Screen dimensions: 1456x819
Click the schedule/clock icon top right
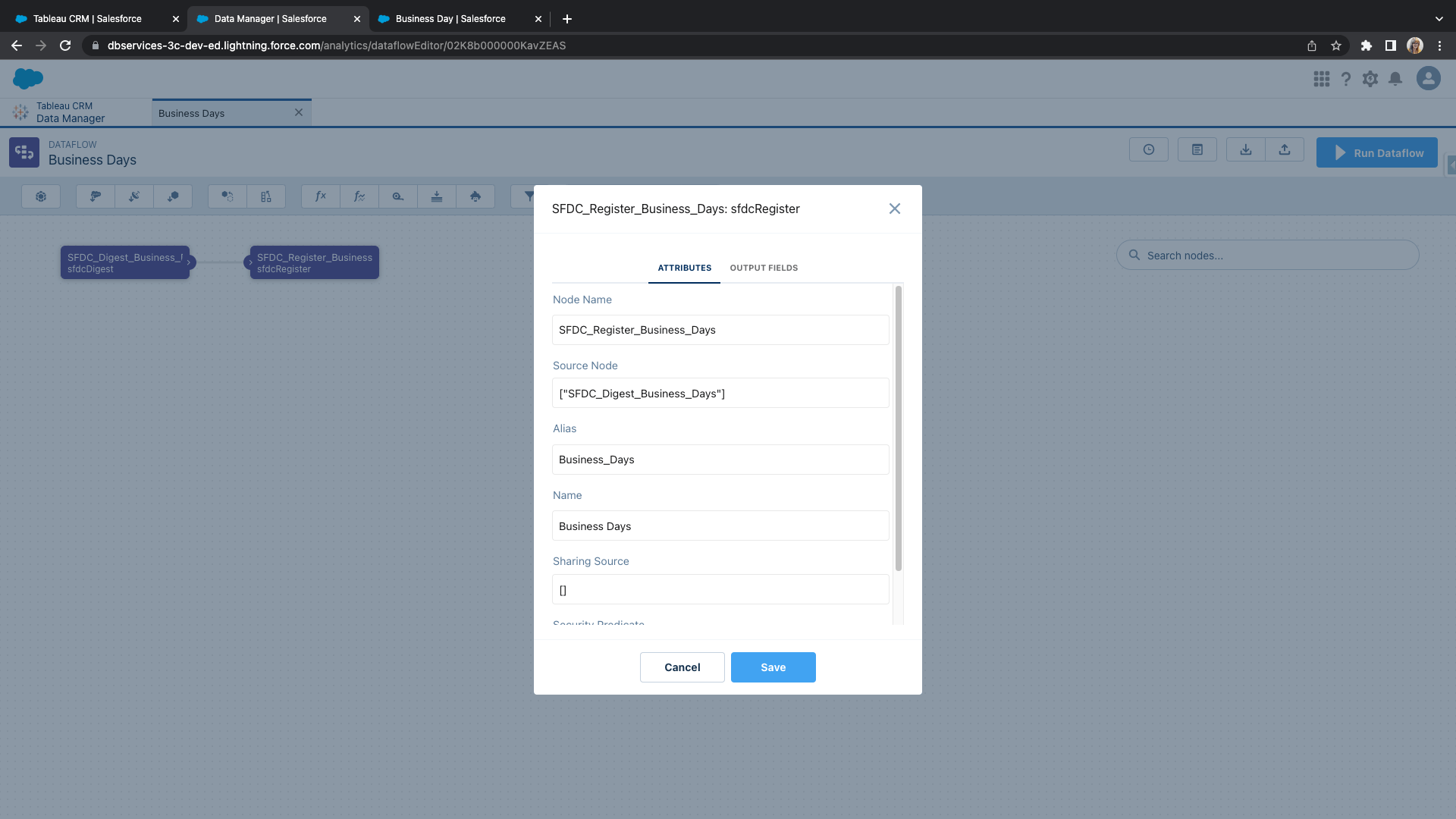pos(1148,152)
